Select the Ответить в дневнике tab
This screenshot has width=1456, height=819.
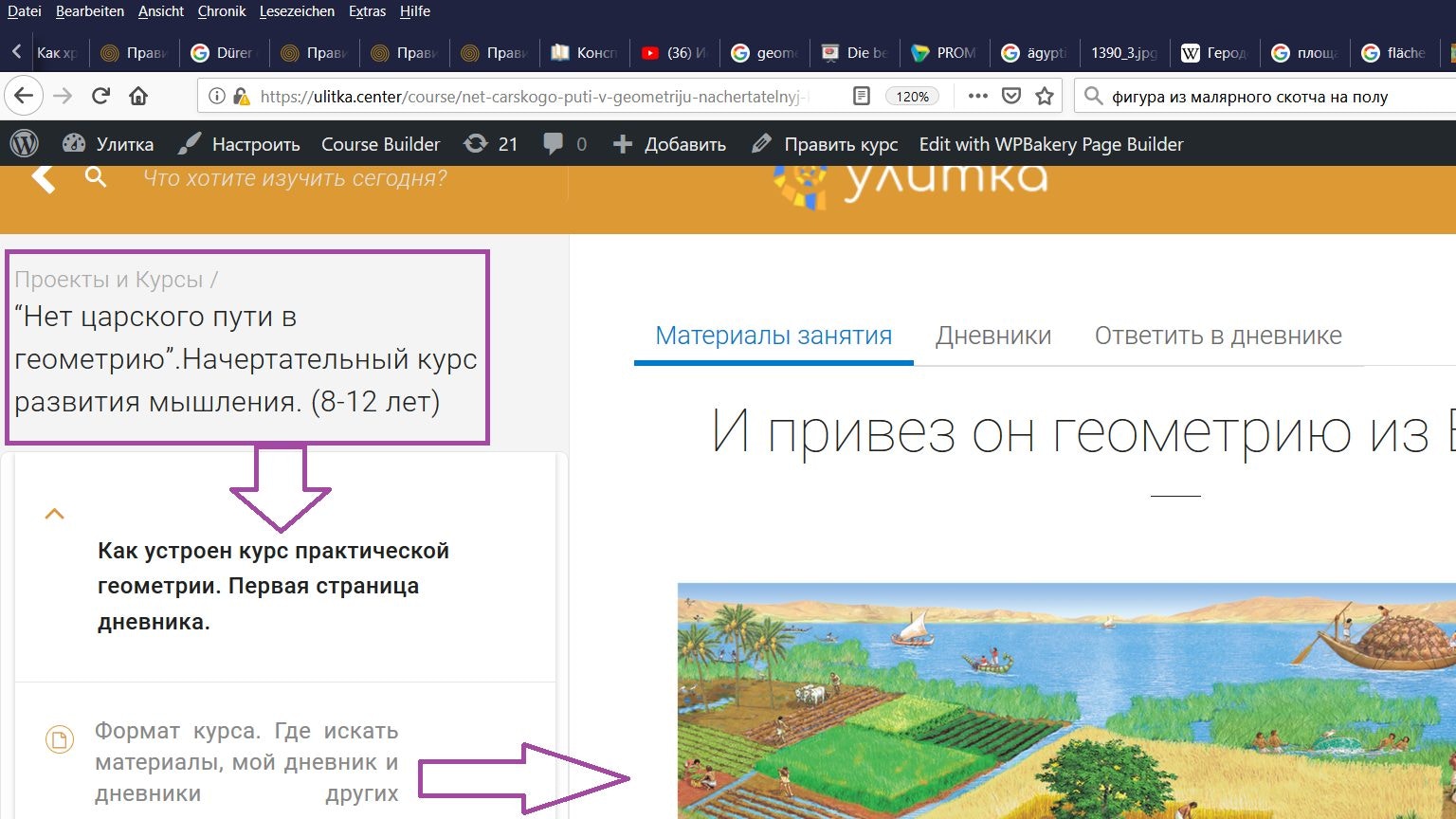[x=1218, y=336]
